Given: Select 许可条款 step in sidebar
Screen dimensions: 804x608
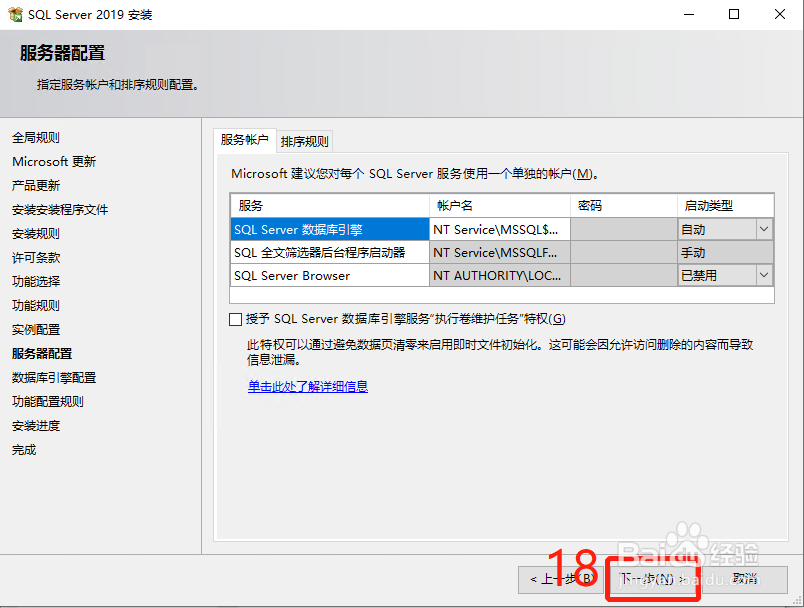Looking at the screenshot, I should (x=36, y=257).
